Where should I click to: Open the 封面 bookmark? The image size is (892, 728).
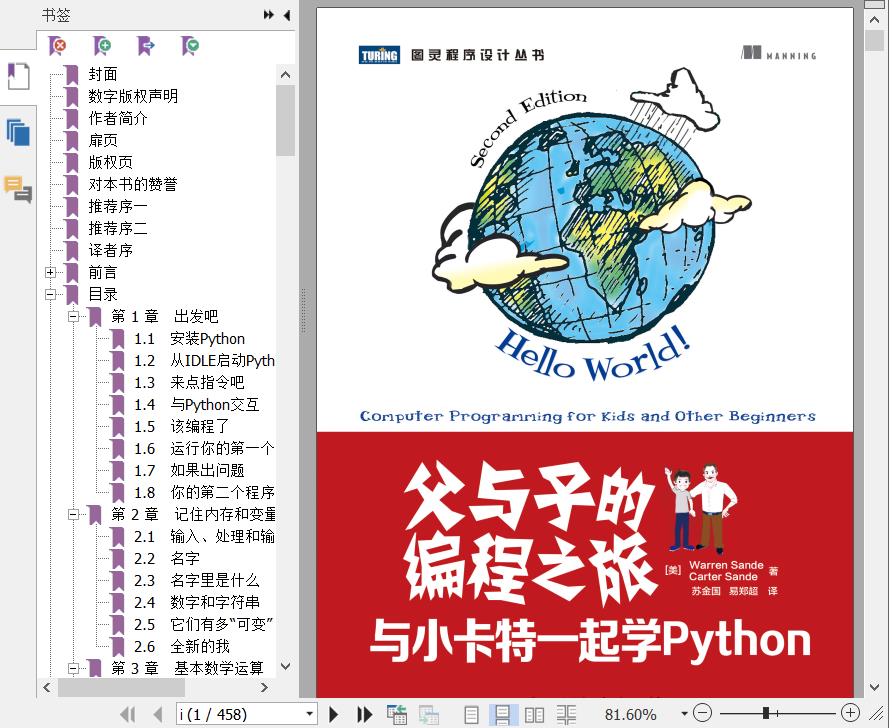pyautogui.click(x=103, y=75)
